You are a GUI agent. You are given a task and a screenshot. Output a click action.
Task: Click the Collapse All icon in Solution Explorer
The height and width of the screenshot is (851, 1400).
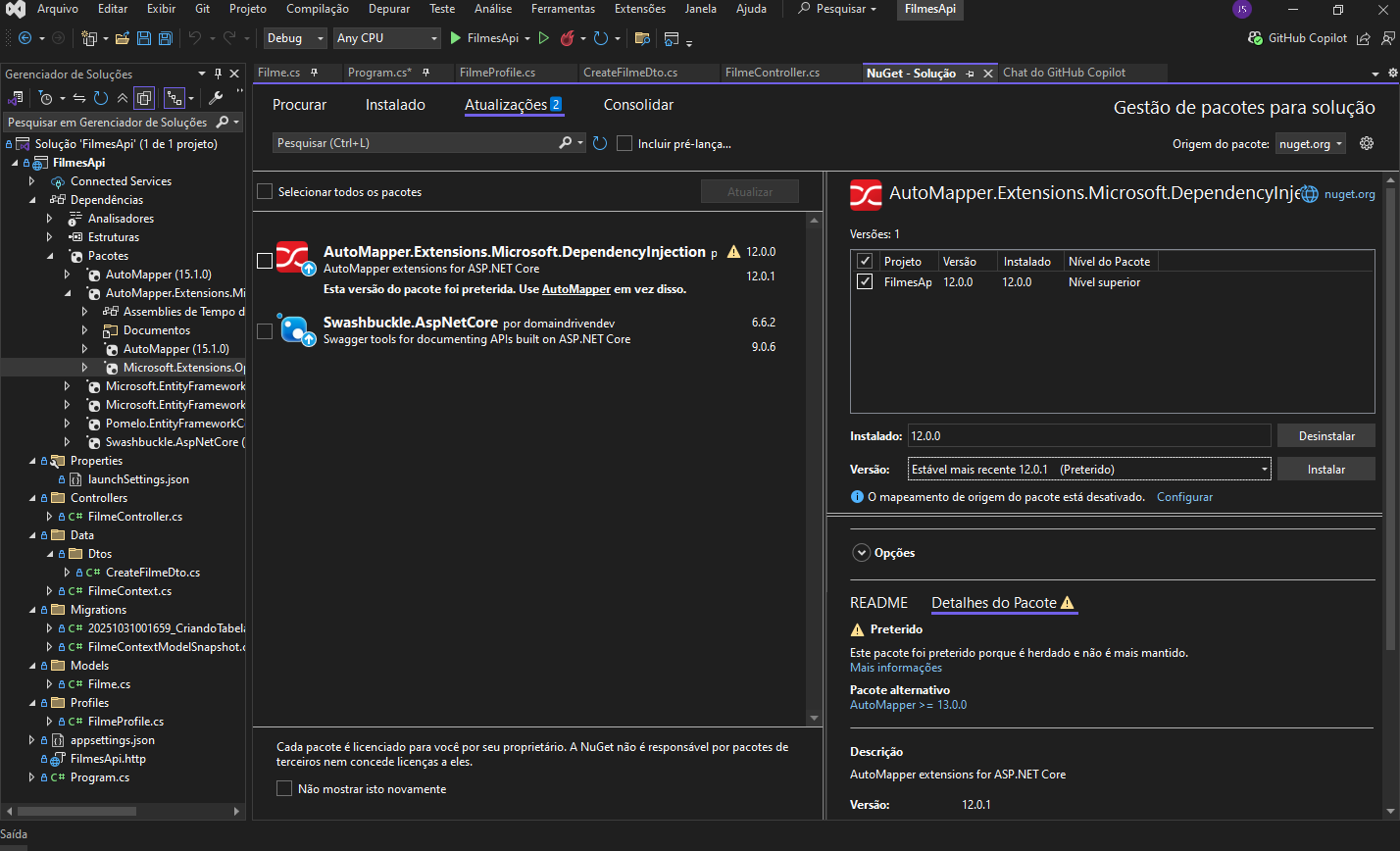pyautogui.click(x=122, y=98)
